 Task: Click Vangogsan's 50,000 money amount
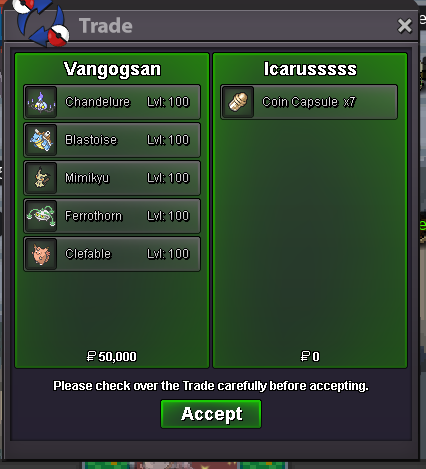112,356
